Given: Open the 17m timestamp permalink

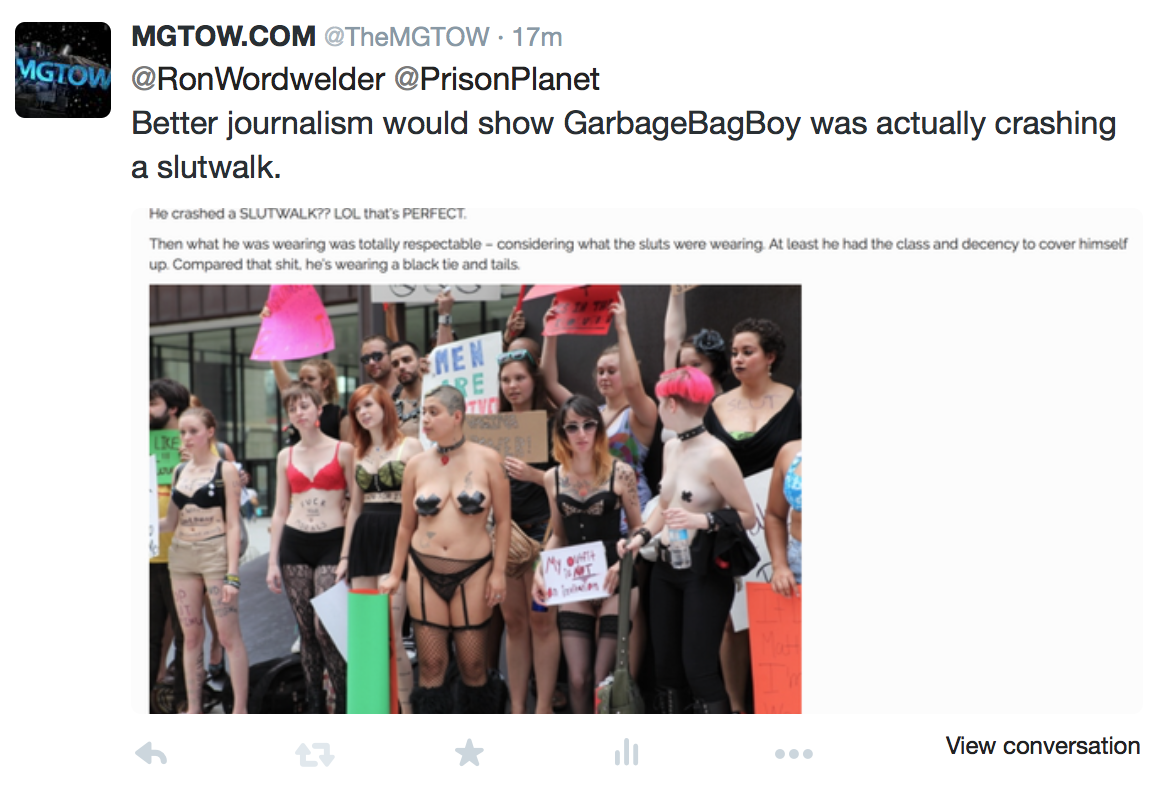Looking at the screenshot, I should pyautogui.click(x=537, y=37).
